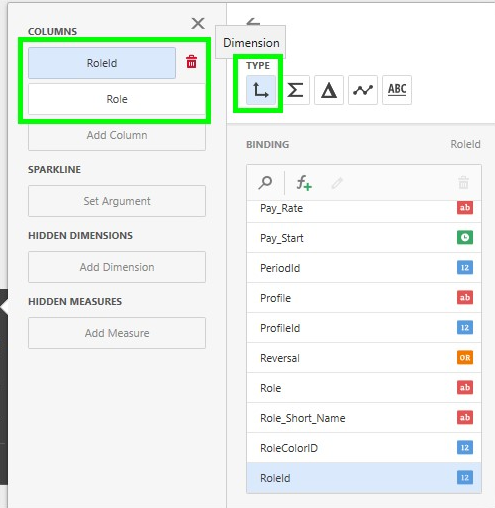Click the ab string badge beside Pay_Rate
This screenshot has height=508, width=495.
[x=465, y=208]
